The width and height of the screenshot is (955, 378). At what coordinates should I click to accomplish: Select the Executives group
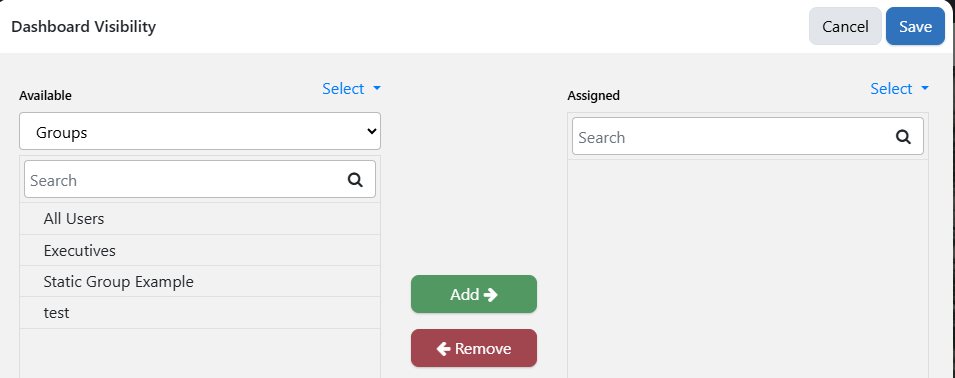pos(200,250)
